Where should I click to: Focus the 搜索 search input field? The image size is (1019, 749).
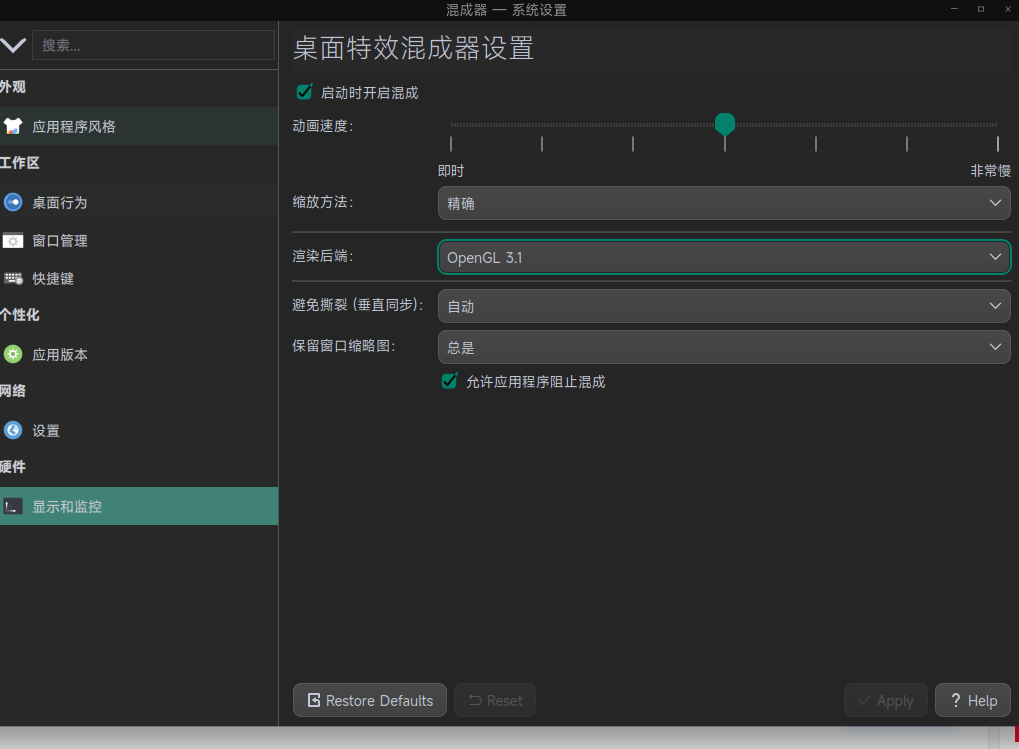(153, 45)
